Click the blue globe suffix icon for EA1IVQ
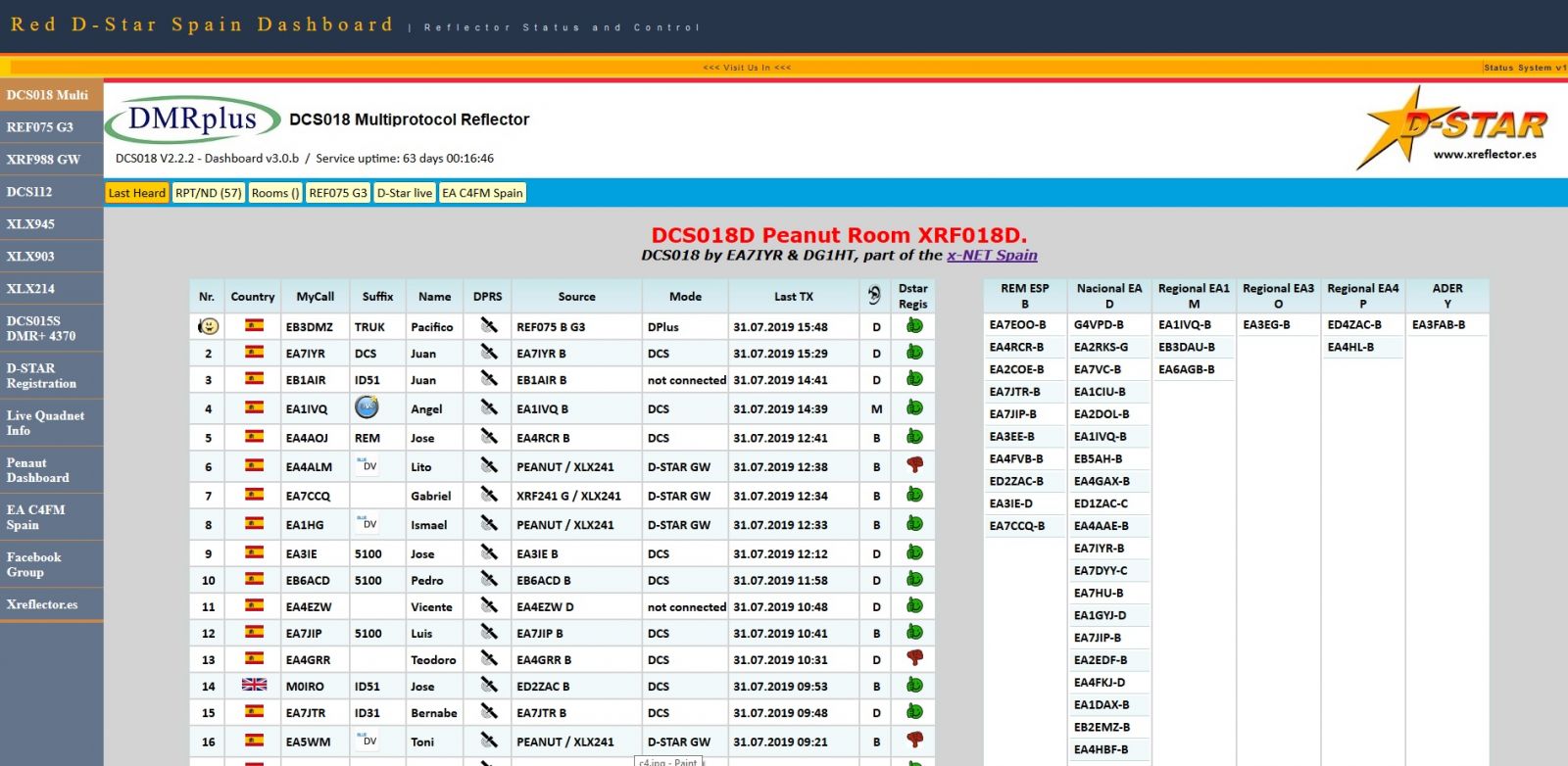1568x766 pixels. [x=367, y=407]
